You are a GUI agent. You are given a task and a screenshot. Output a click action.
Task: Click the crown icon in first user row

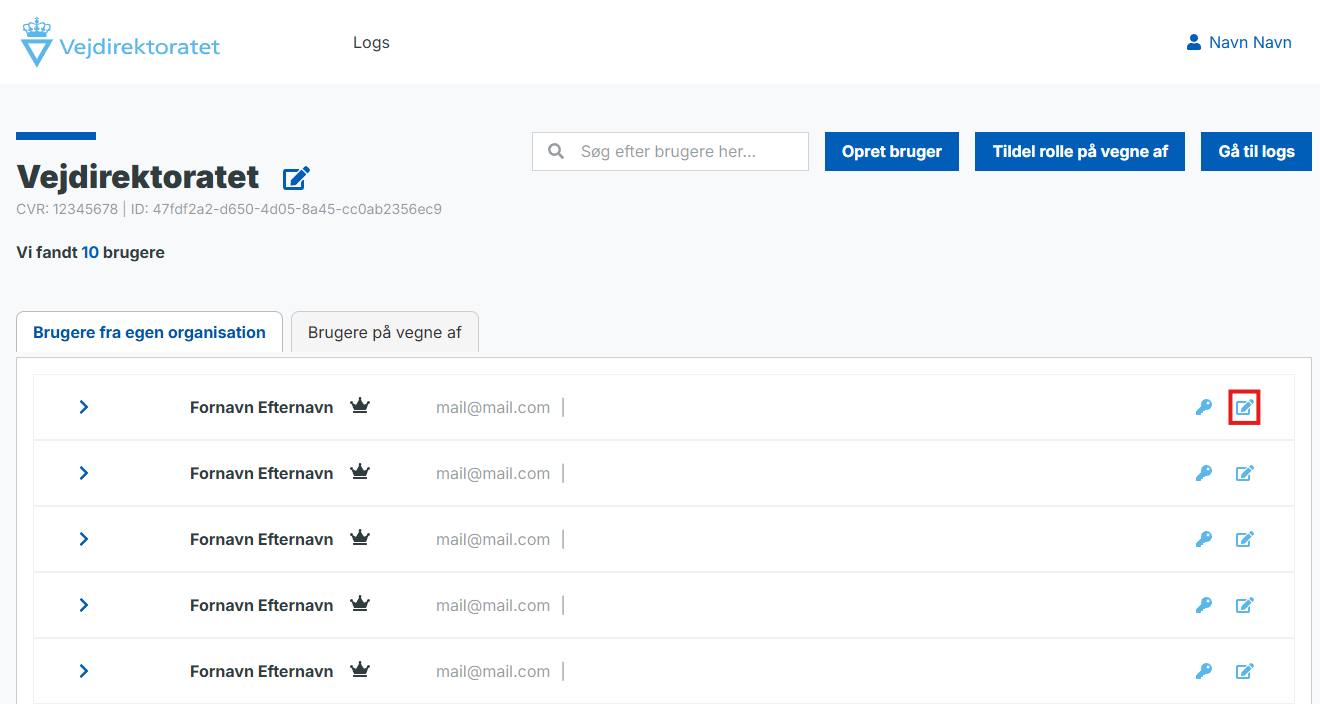[x=360, y=406]
